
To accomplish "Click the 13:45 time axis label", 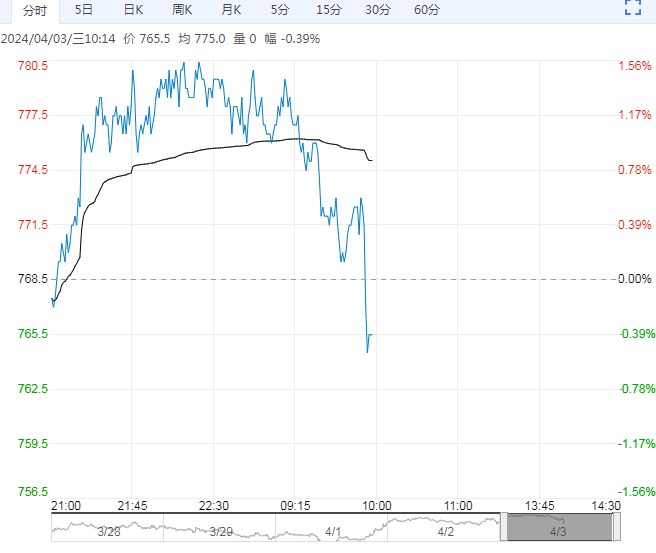I will click(540, 506).
